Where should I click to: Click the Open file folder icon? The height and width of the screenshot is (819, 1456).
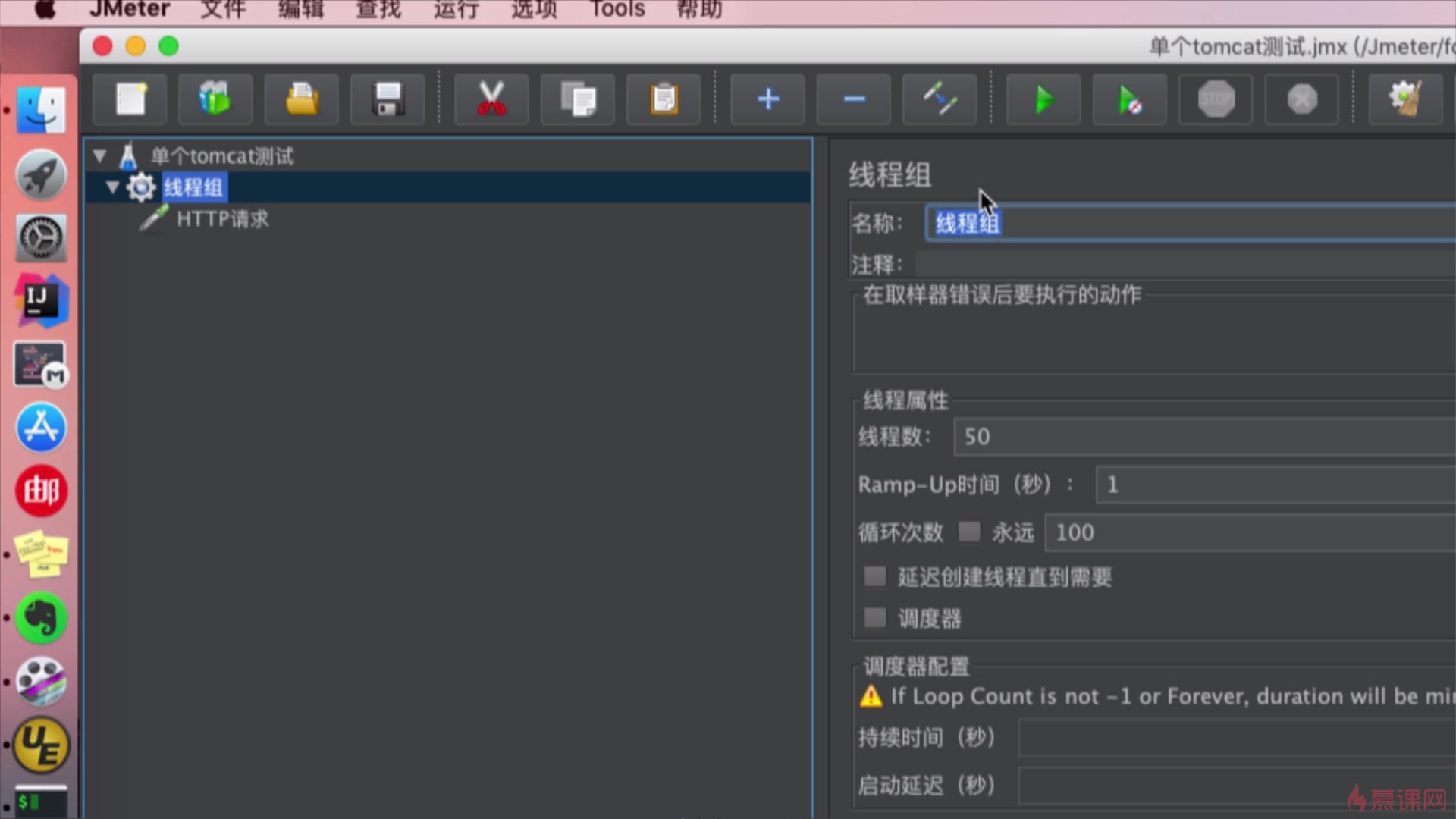302,99
